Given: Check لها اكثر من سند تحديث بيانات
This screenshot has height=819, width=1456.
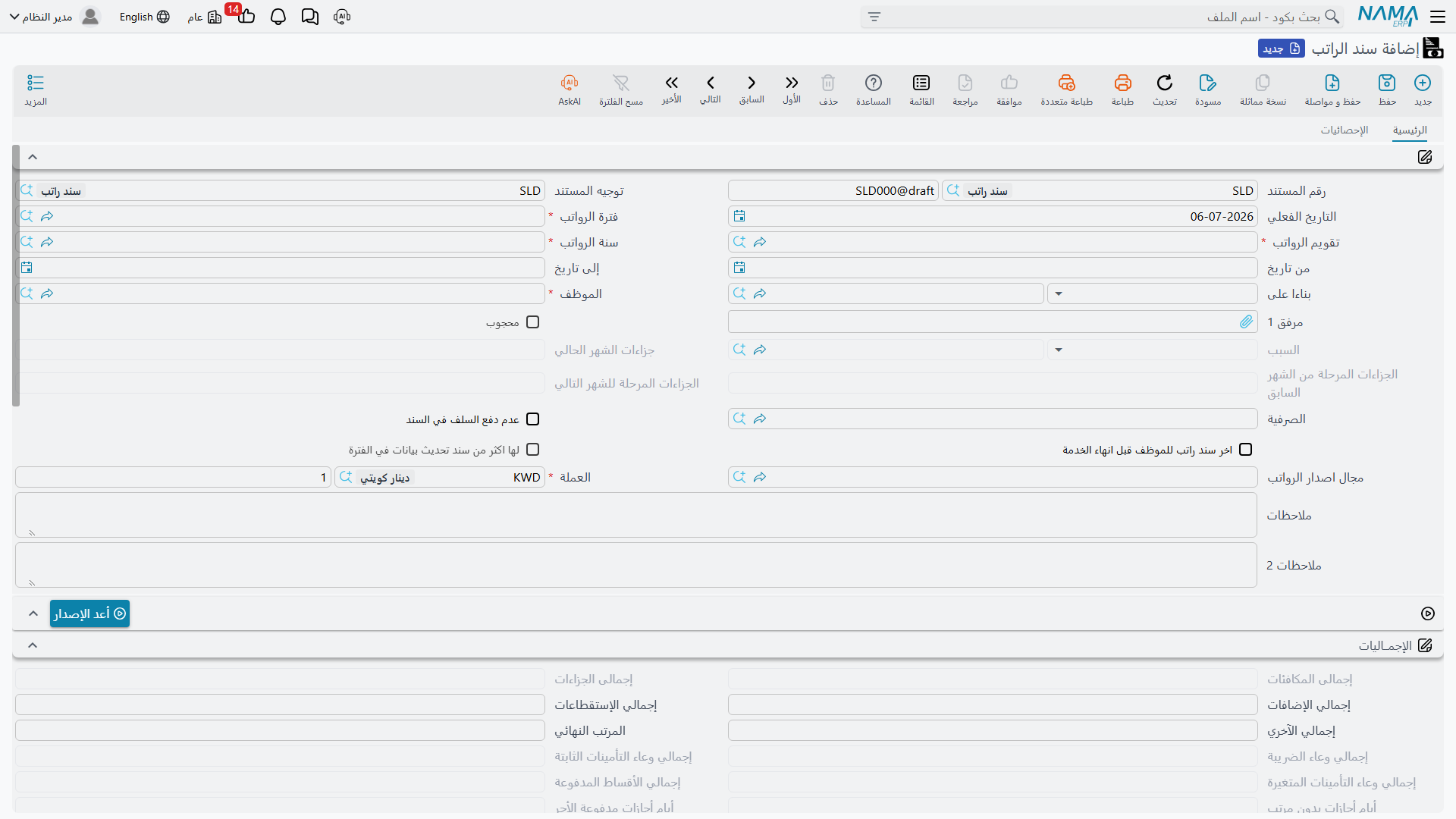Looking at the screenshot, I should 533,450.
